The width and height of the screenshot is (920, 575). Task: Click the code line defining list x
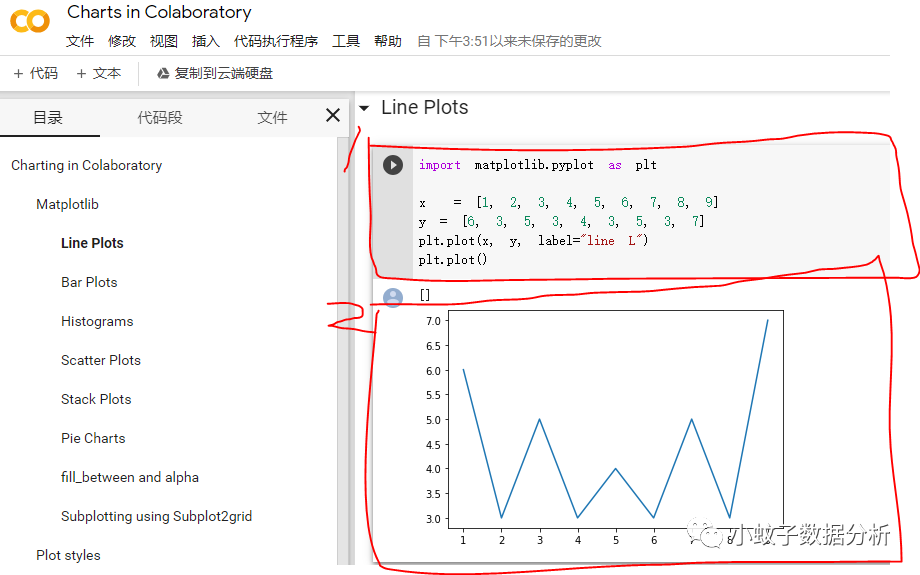point(569,202)
